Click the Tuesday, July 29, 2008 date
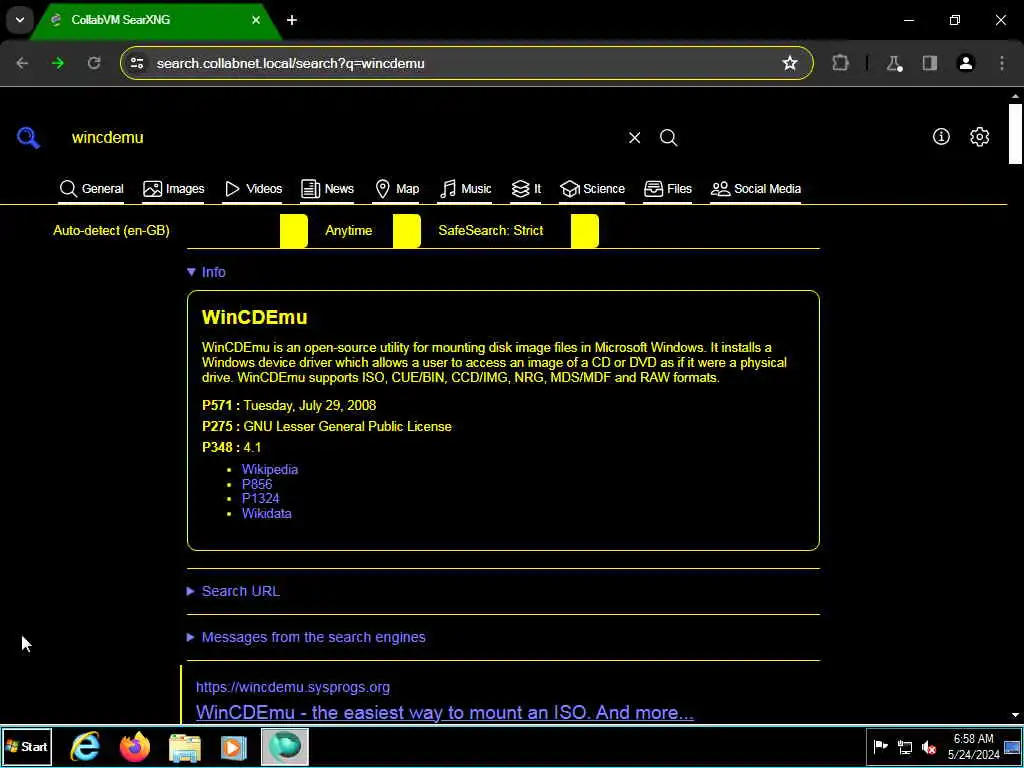Viewport: 1024px width, 768px height. pyautogui.click(x=310, y=406)
